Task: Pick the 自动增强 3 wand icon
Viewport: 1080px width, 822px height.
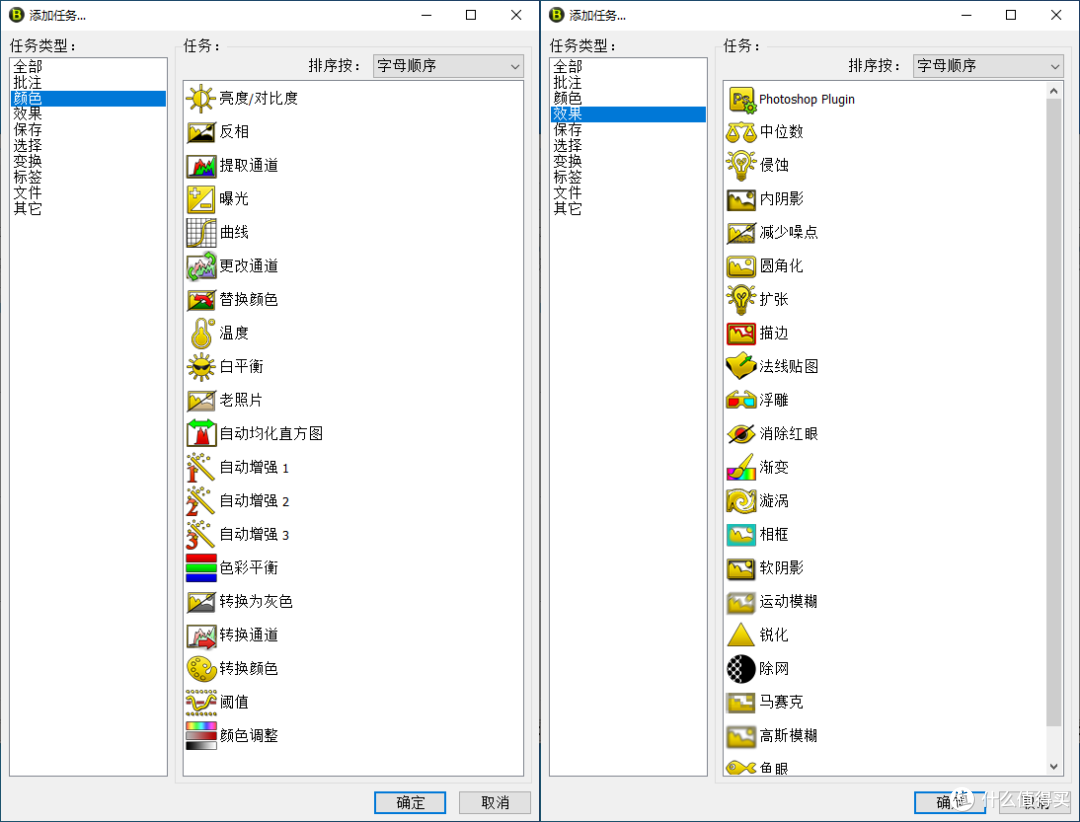Action: tap(200, 535)
